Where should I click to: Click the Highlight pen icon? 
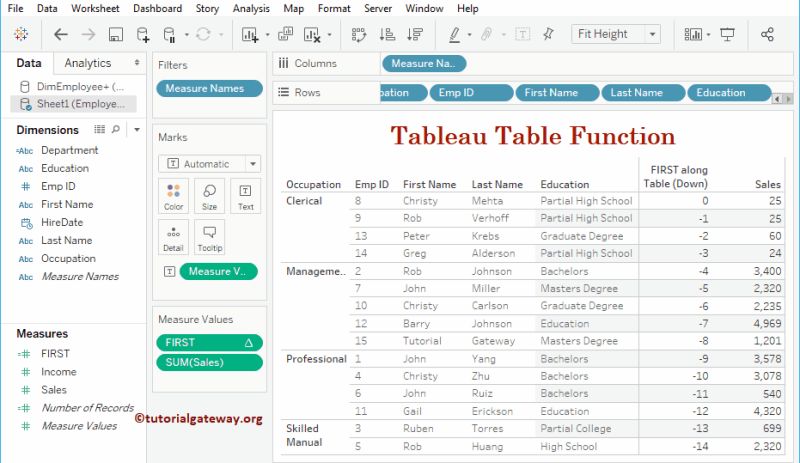tap(454, 34)
